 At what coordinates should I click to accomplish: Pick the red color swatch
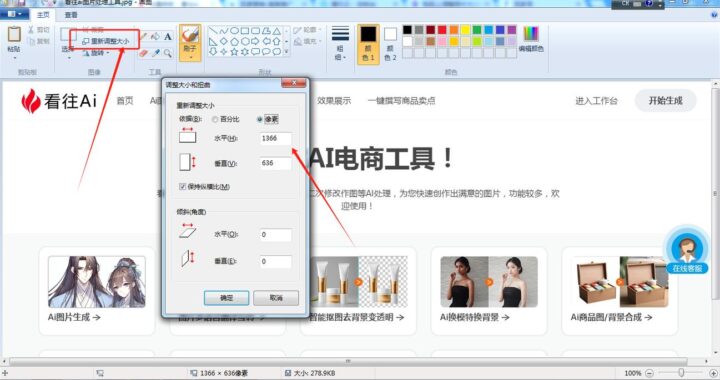[x=442, y=30]
